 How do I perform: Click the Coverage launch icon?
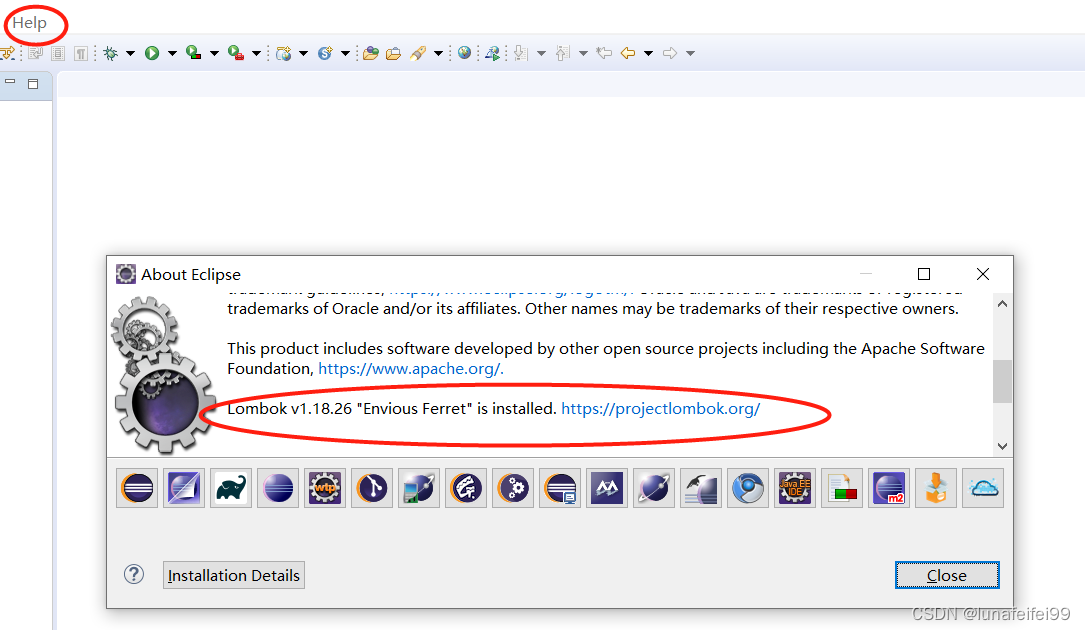pyautogui.click(x=194, y=53)
